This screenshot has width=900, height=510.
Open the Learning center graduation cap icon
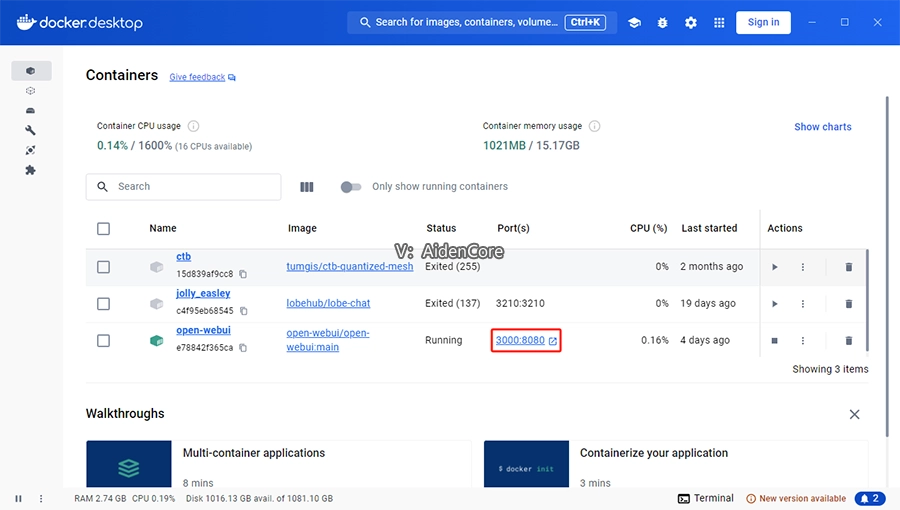tap(634, 23)
